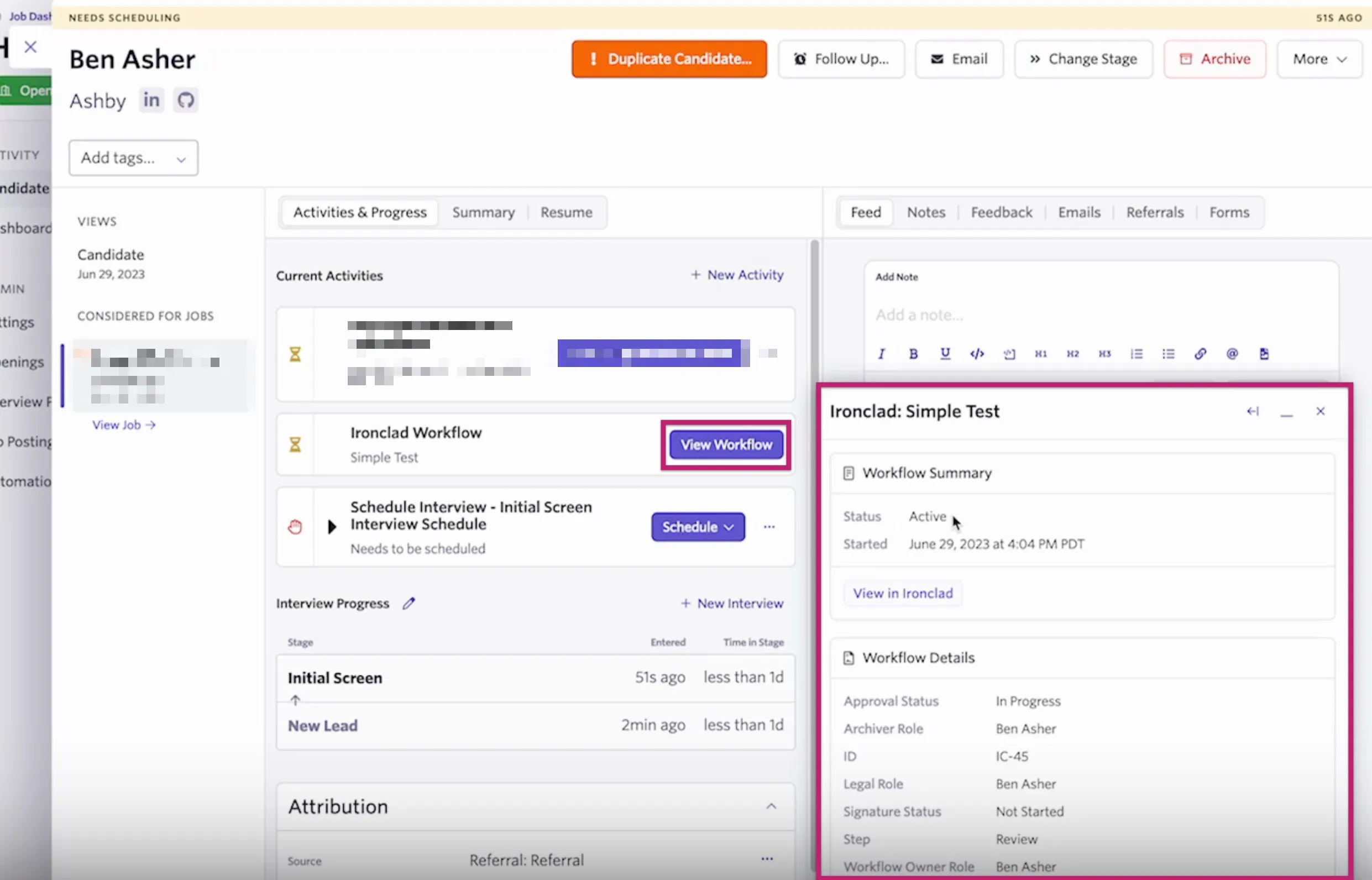Open Ben Asher's GitHub profile icon

[186, 101]
